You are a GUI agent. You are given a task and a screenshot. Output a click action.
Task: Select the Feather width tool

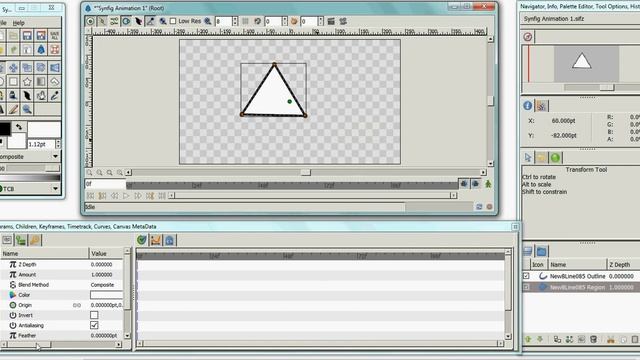(27, 96)
